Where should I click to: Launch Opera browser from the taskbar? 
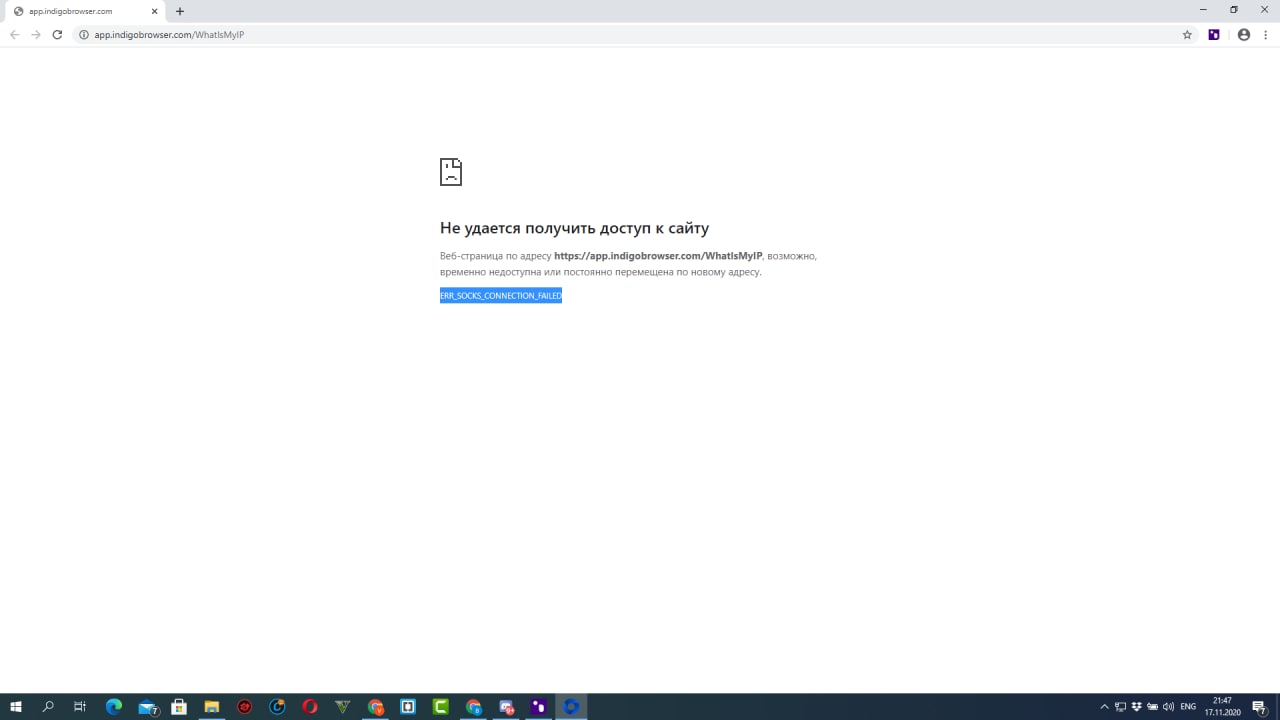tap(310, 707)
